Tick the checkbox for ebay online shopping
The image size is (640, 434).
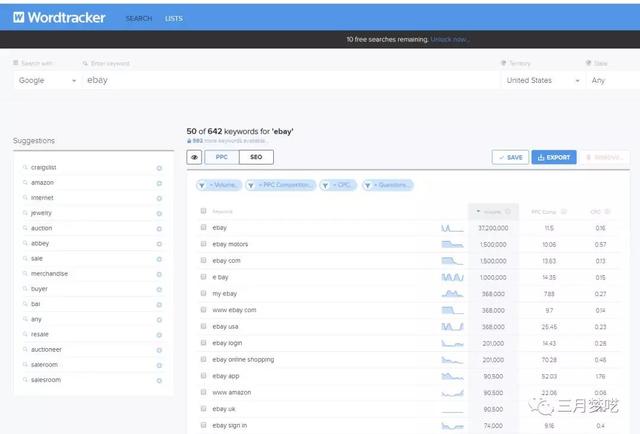[x=203, y=359]
